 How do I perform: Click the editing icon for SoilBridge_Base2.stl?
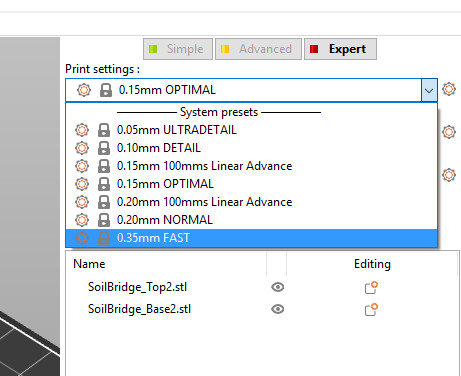(x=371, y=310)
